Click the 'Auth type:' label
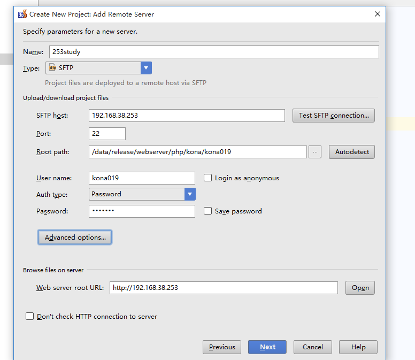This screenshot has height=360, width=415. [x=52, y=195]
